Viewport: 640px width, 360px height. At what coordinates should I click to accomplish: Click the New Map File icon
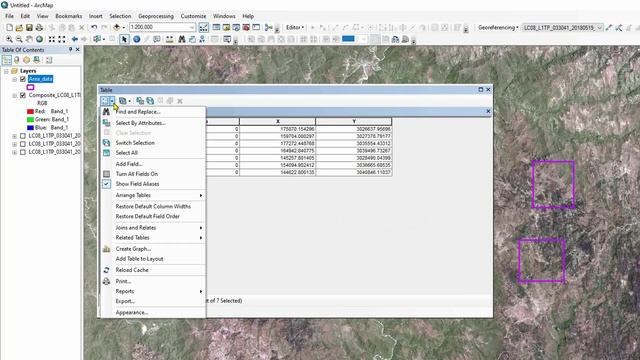coord(9,28)
